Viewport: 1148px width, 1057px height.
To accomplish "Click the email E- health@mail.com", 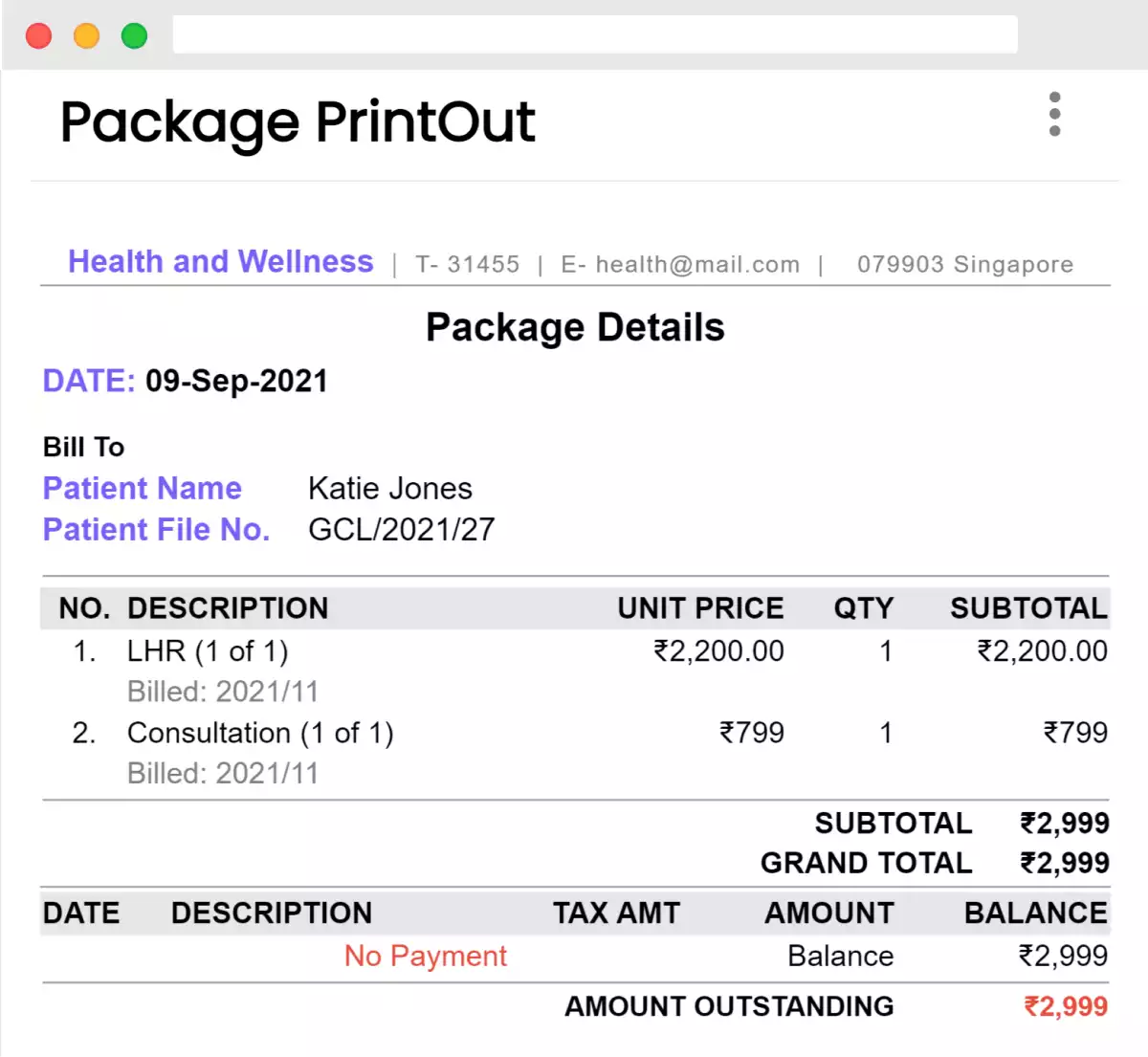I will coord(680,264).
